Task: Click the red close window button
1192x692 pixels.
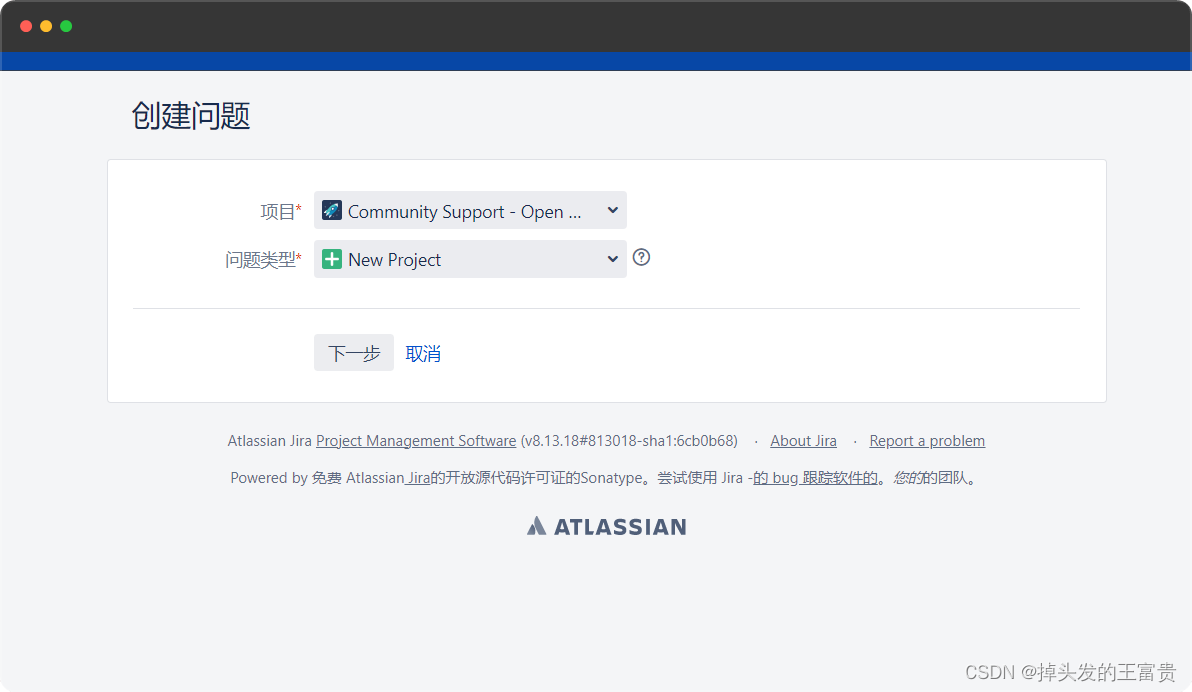Action: pyautogui.click(x=26, y=26)
